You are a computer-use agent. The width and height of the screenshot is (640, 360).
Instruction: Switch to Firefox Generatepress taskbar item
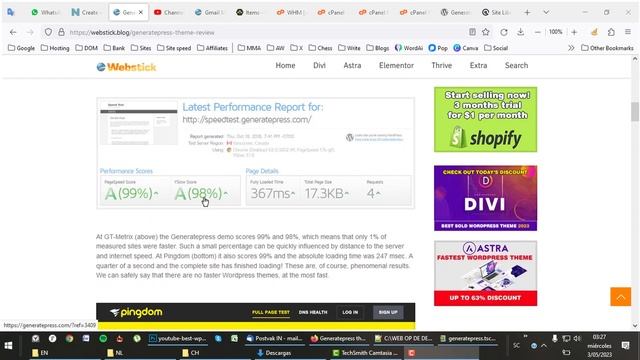click(x=338, y=338)
